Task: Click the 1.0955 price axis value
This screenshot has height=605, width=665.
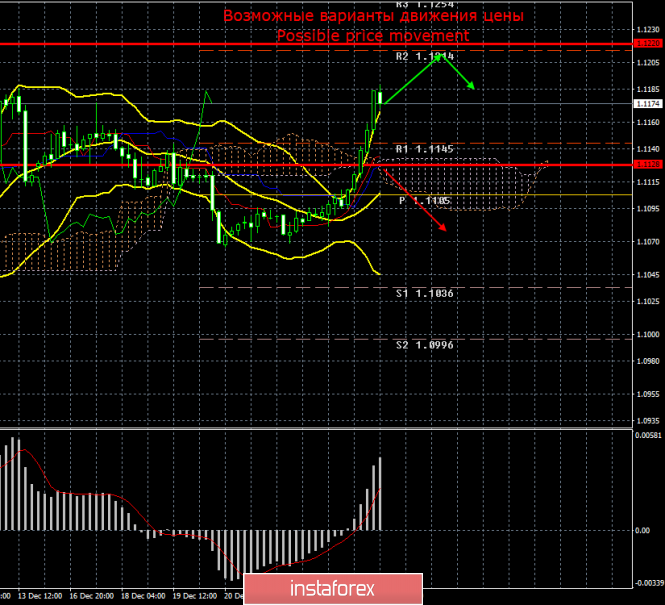Action: [x=648, y=394]
